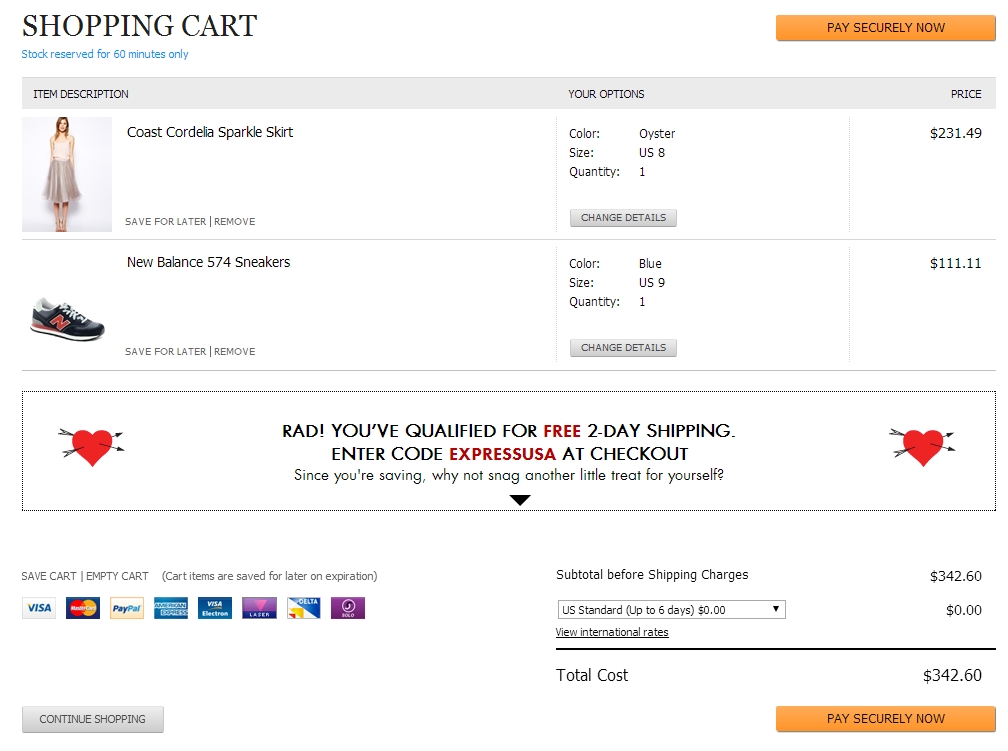Screen dimensions: 1008x751
Task: Click the PayPal payment icon
Action: pyautogui.click(x=127, y=608)
